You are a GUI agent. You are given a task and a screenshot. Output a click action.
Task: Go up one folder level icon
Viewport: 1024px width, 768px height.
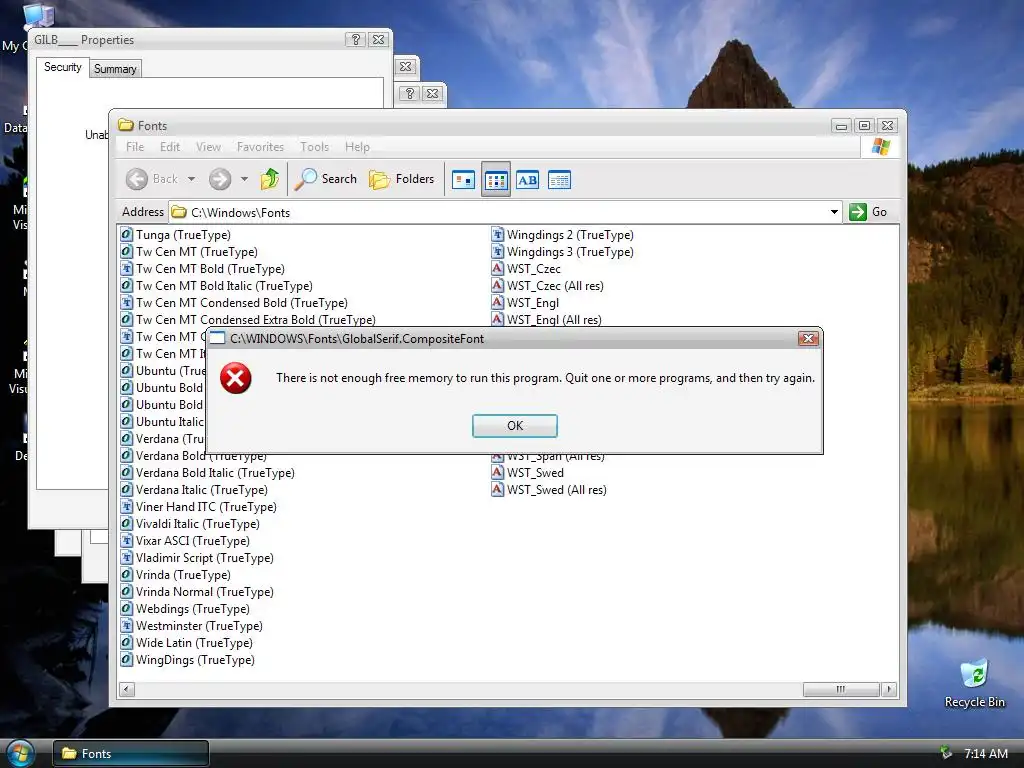point(270,179)
